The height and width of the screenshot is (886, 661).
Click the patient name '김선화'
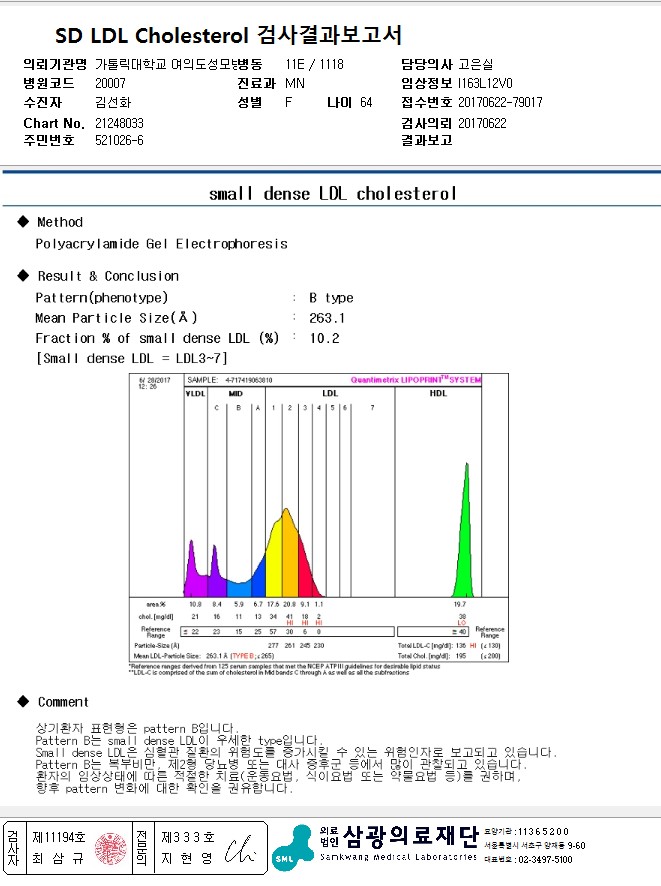pyautogui.click(x=113, y=102)
